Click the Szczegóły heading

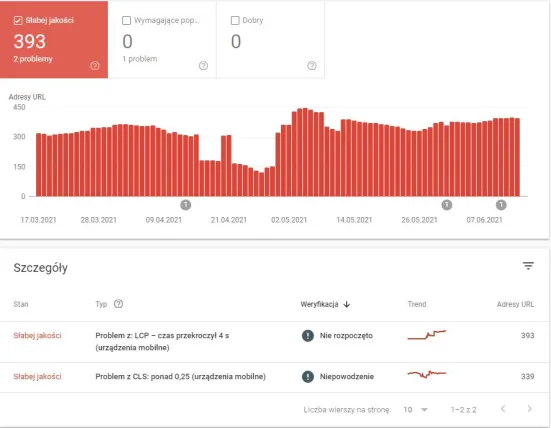point(41,268)
